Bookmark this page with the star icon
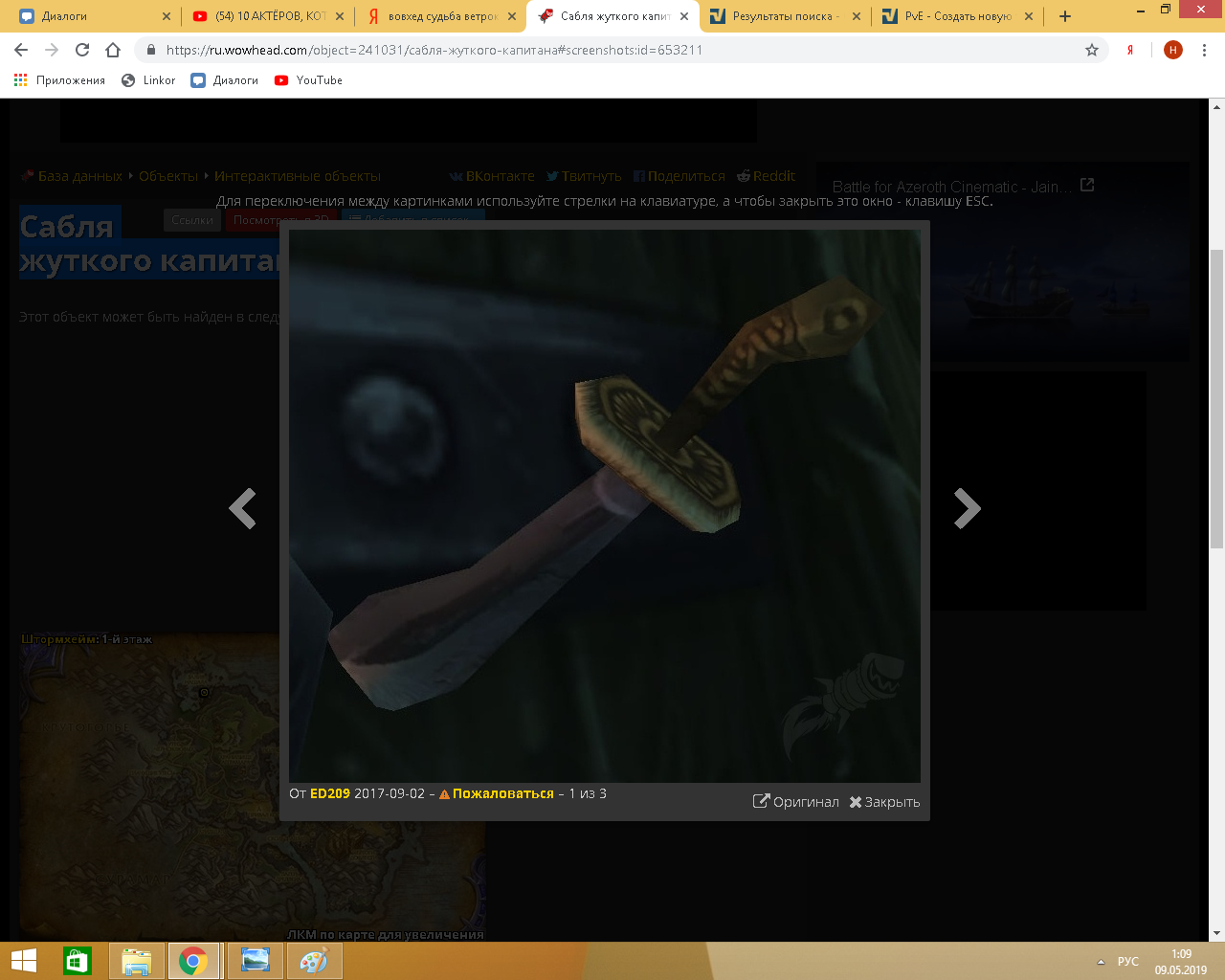Viewport: 1225px width, 980px height. tap(1092, 50)
